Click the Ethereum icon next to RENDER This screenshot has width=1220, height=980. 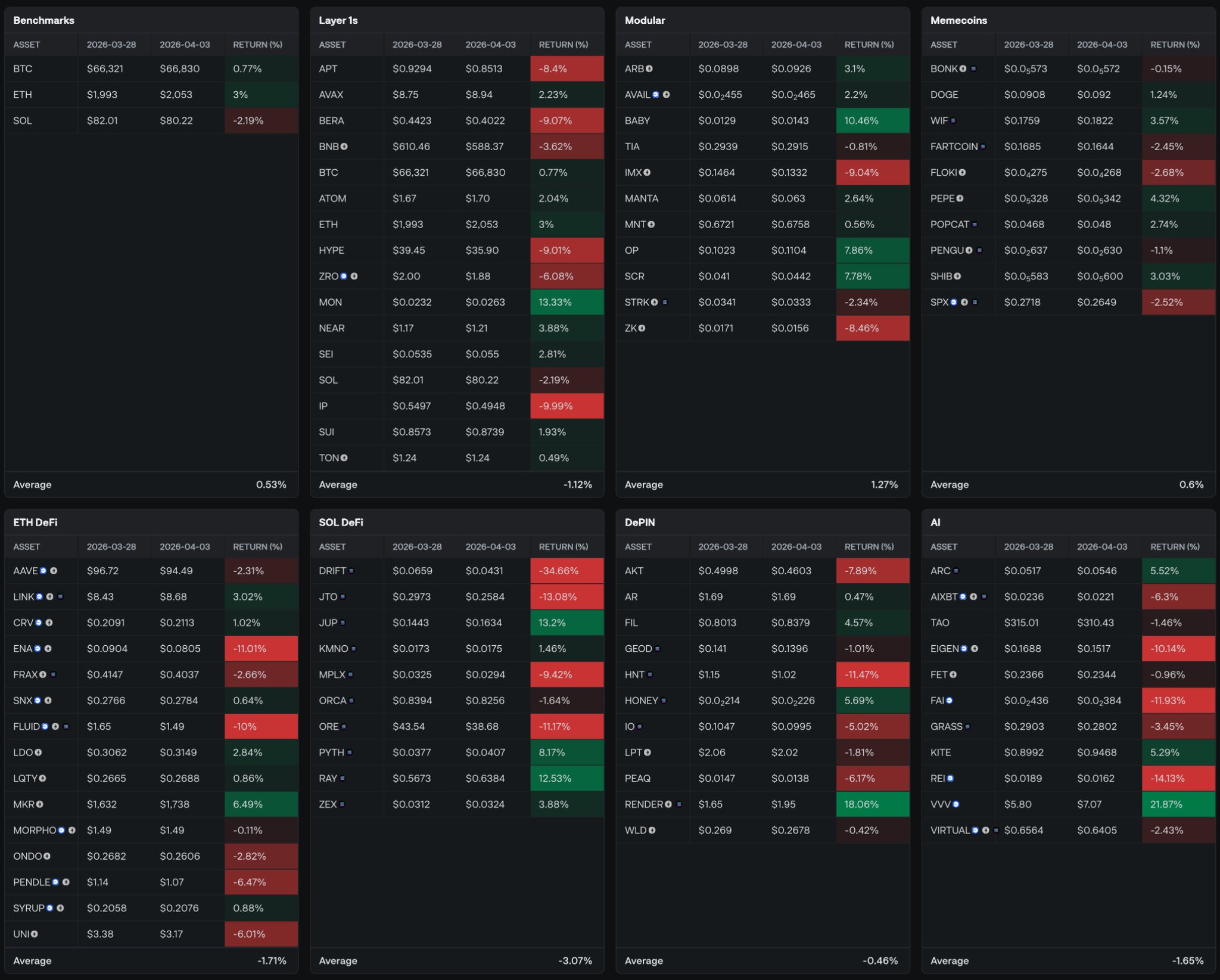point(668,804)
